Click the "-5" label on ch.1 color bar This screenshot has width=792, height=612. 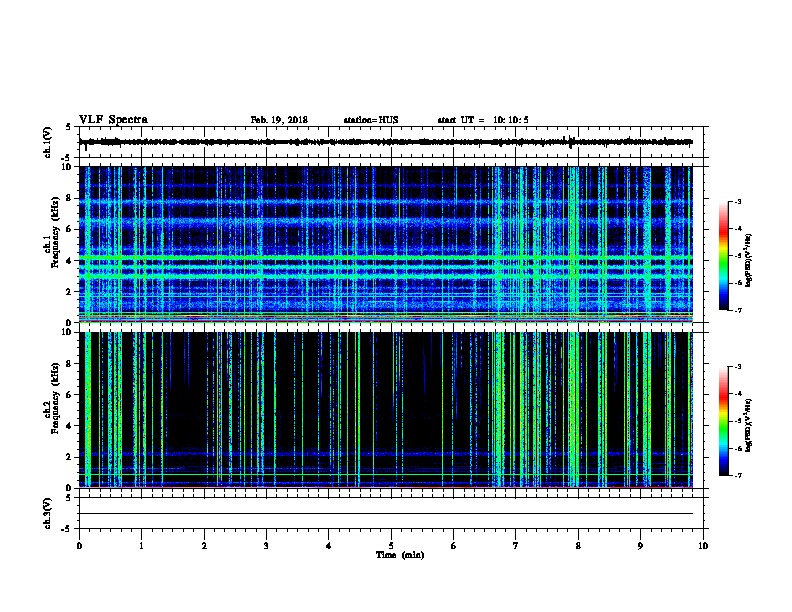(x=737, y=256)
